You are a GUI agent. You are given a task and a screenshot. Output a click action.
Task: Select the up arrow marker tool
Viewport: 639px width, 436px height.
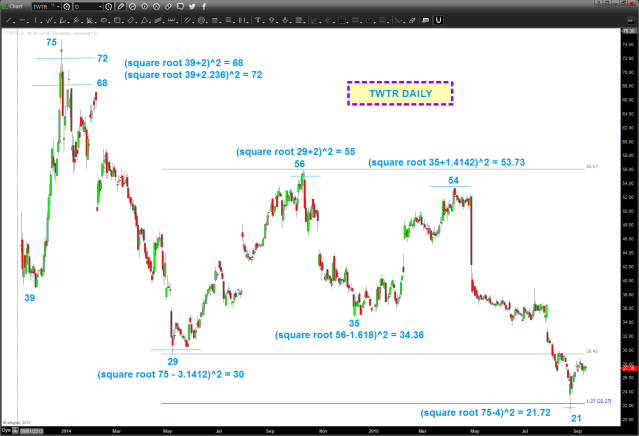(x=271, y=20)
